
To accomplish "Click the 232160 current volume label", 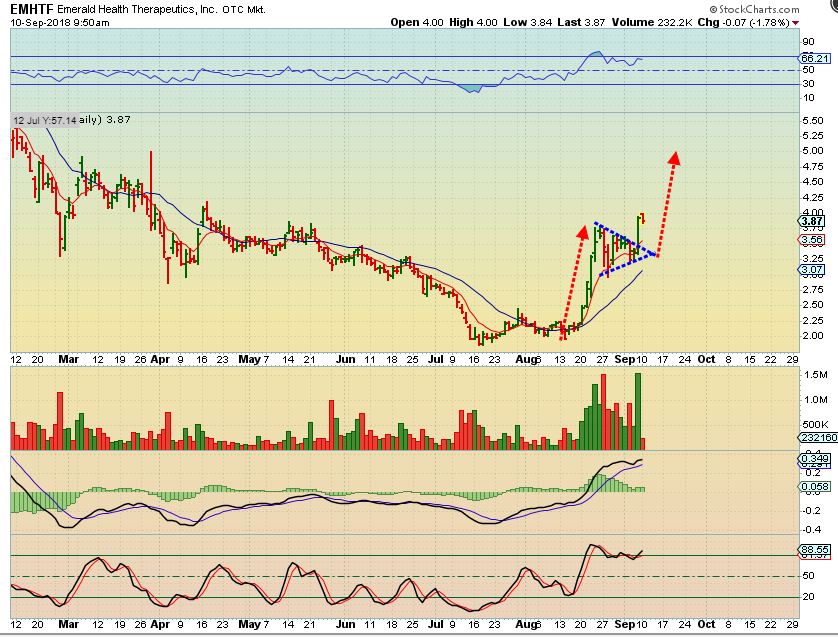I will click(x=818, y=438).
